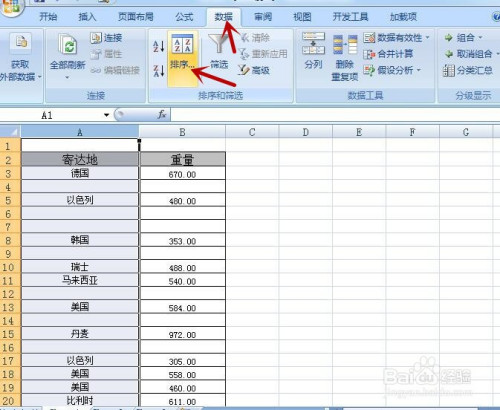
Task: Expand the What-If Analysis dropdown arrow
Action: [419, 70]
